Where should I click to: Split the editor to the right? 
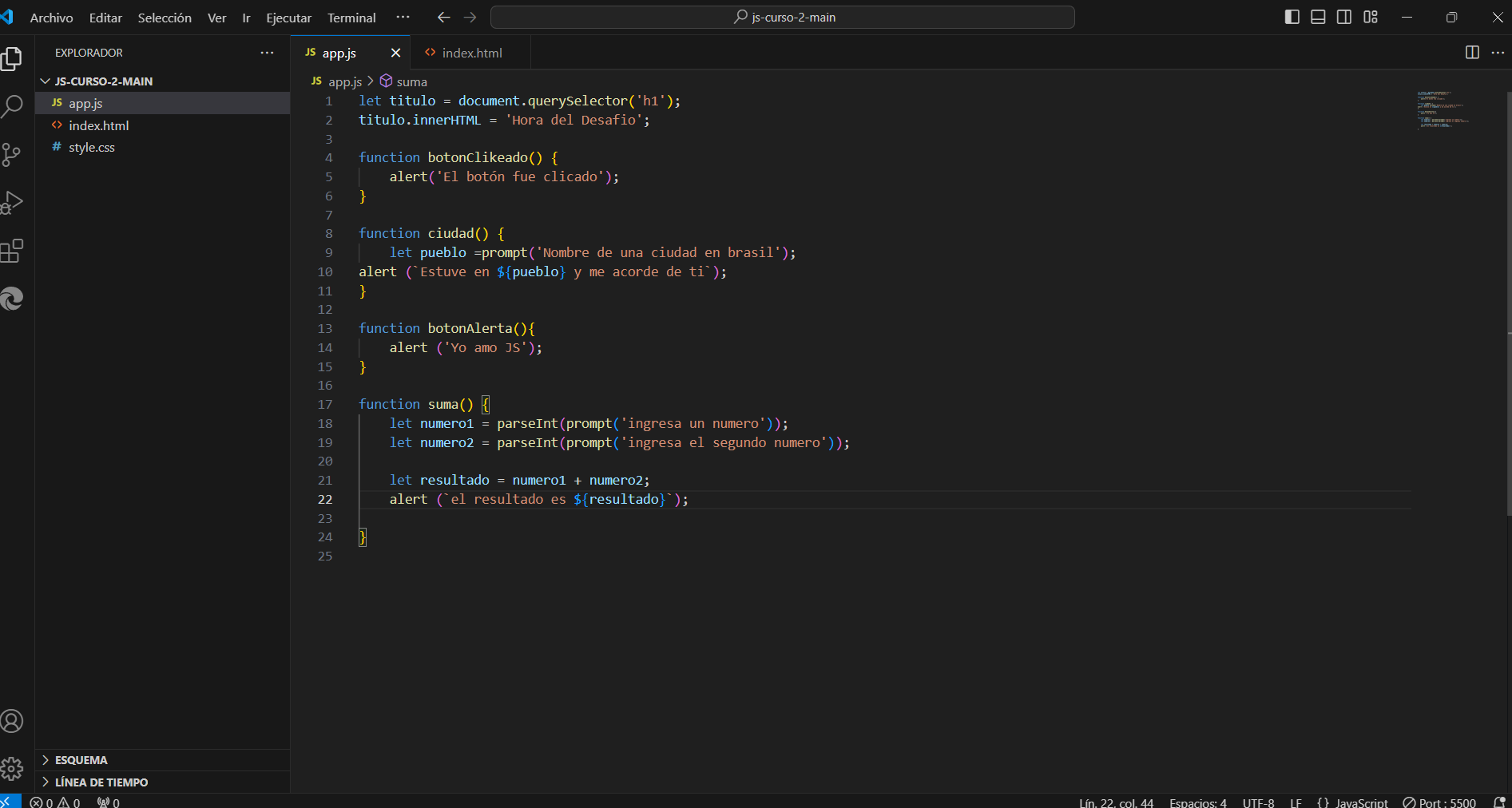tap(1472, 53)
